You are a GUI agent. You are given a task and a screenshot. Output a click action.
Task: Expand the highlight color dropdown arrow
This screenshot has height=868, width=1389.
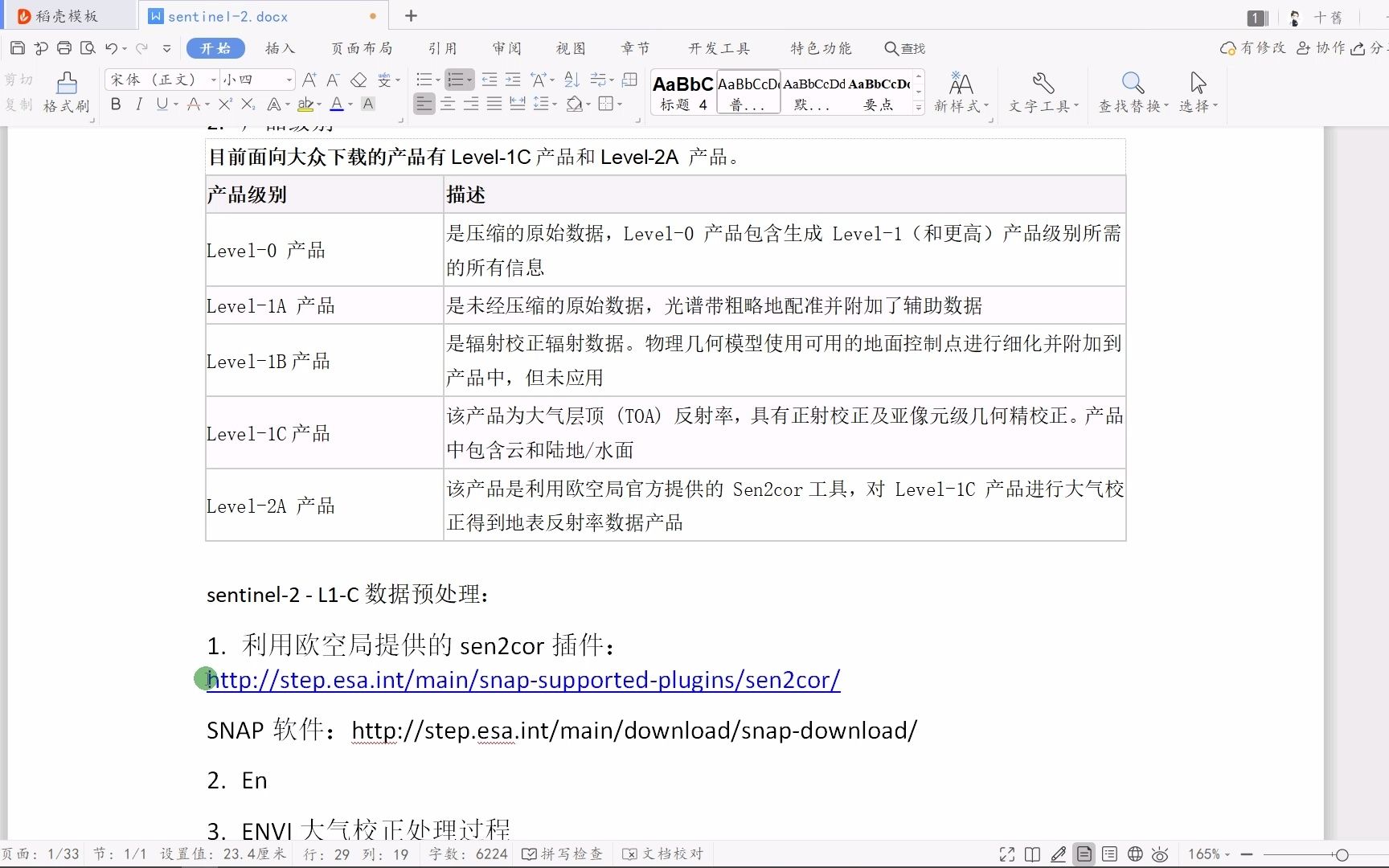[x=319, y=104]
